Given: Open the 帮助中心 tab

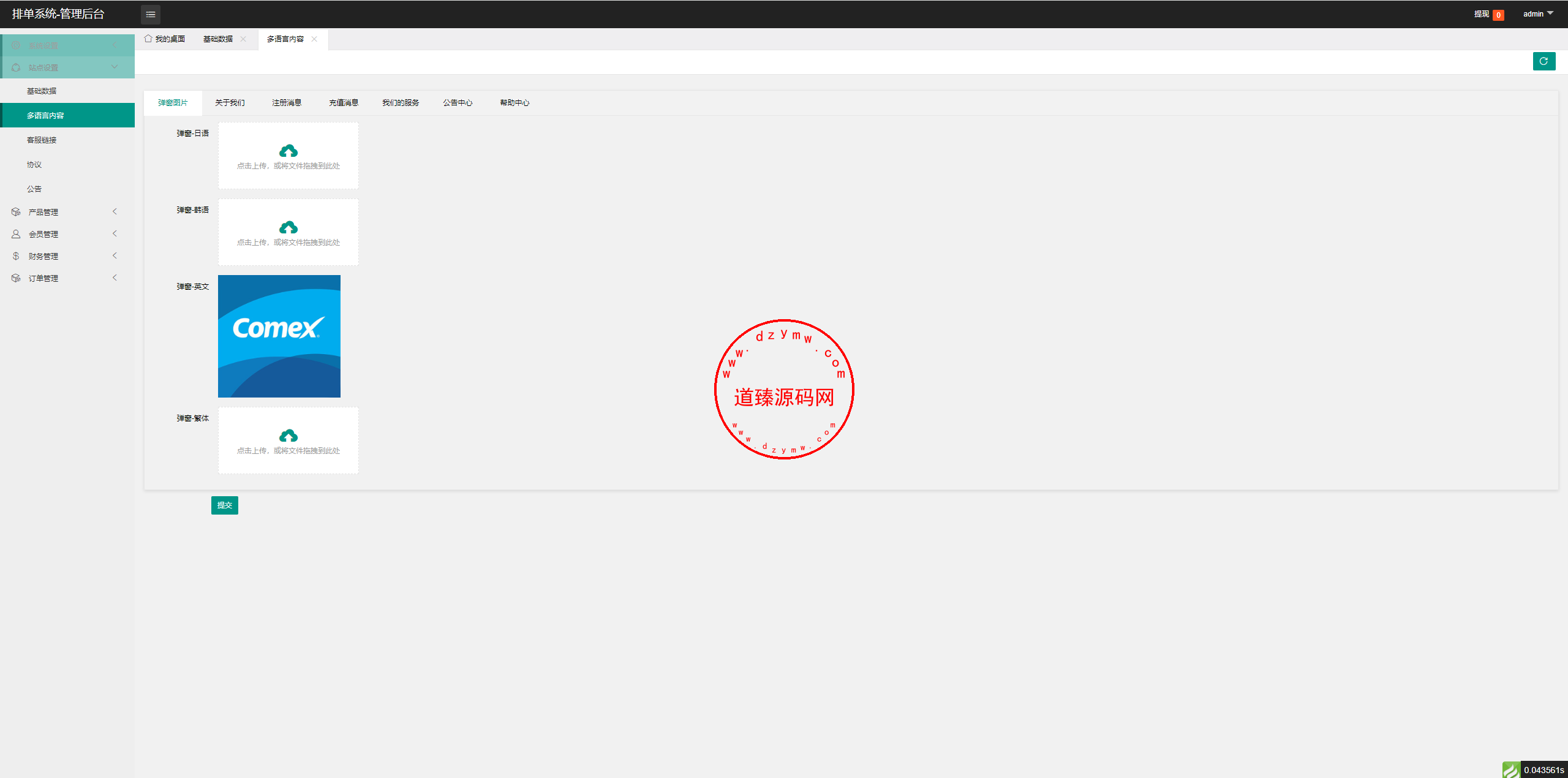Looking at the screenshot, I should pyautogui.click(x=514, y=103).
